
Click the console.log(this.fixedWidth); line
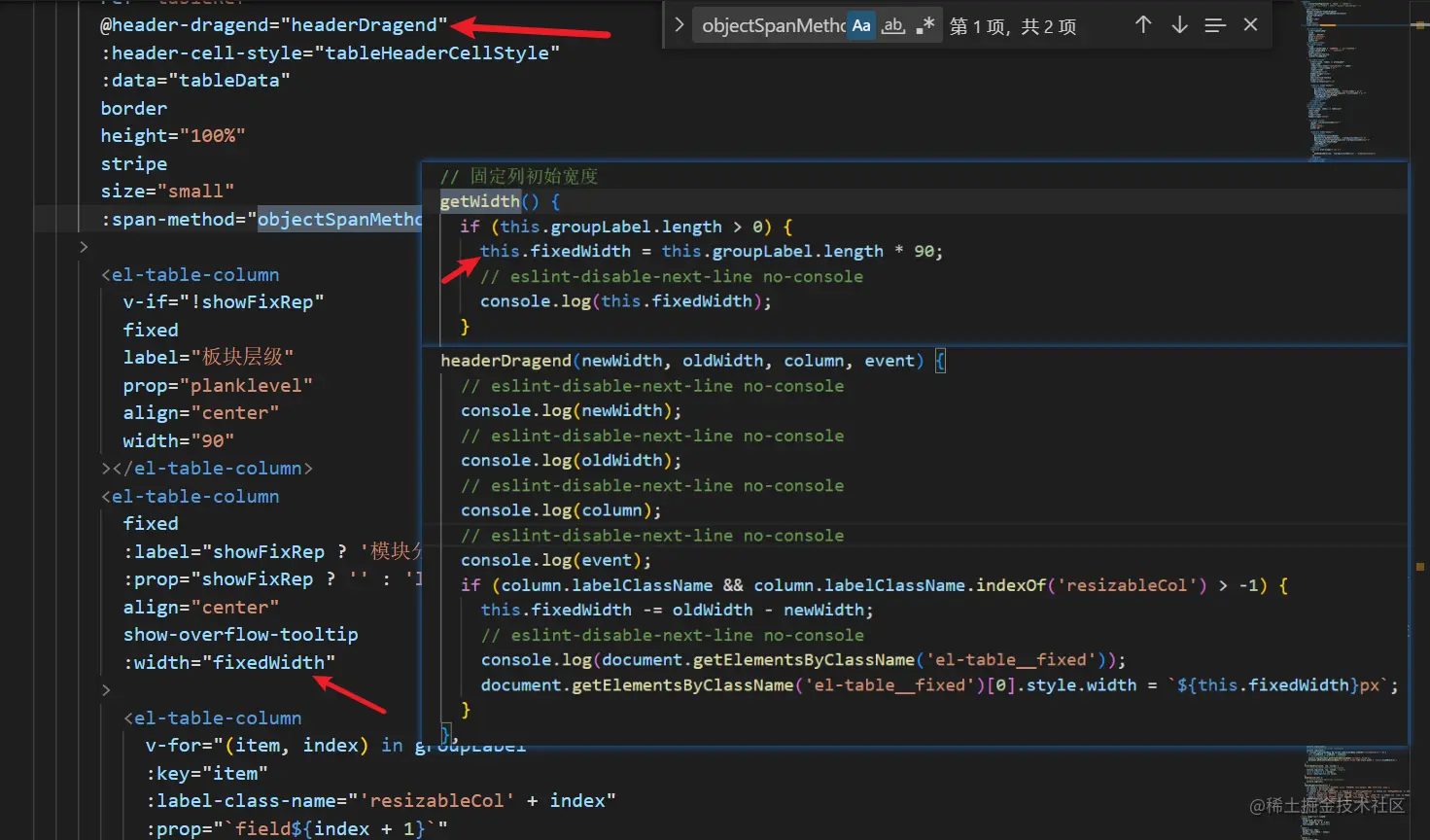point(626,301)
